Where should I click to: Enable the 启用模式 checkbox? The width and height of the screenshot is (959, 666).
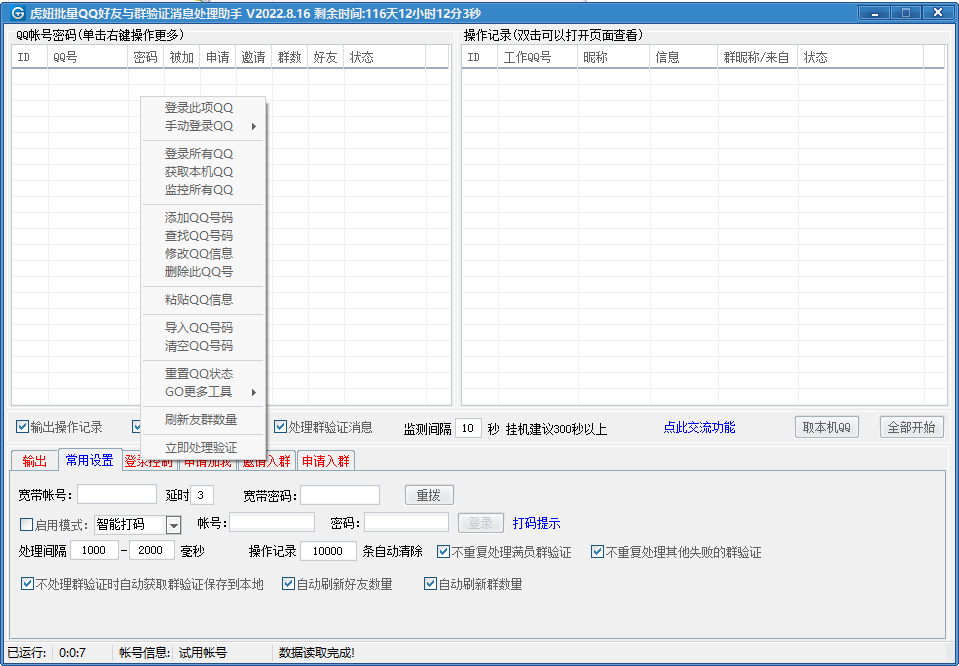[x=26, y=524]
